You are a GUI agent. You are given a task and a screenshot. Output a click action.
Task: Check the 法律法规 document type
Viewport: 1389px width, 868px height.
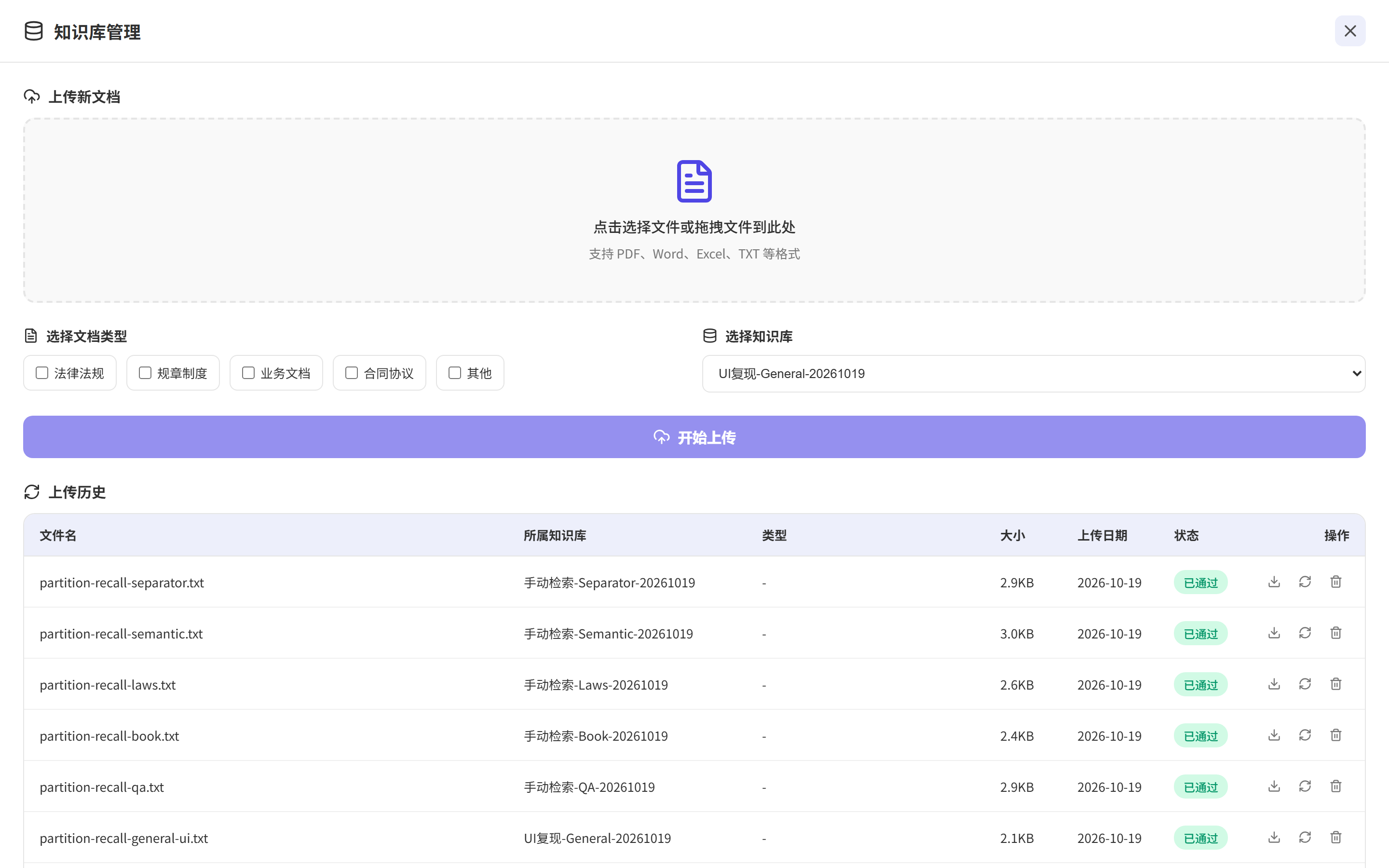point(42,373)
